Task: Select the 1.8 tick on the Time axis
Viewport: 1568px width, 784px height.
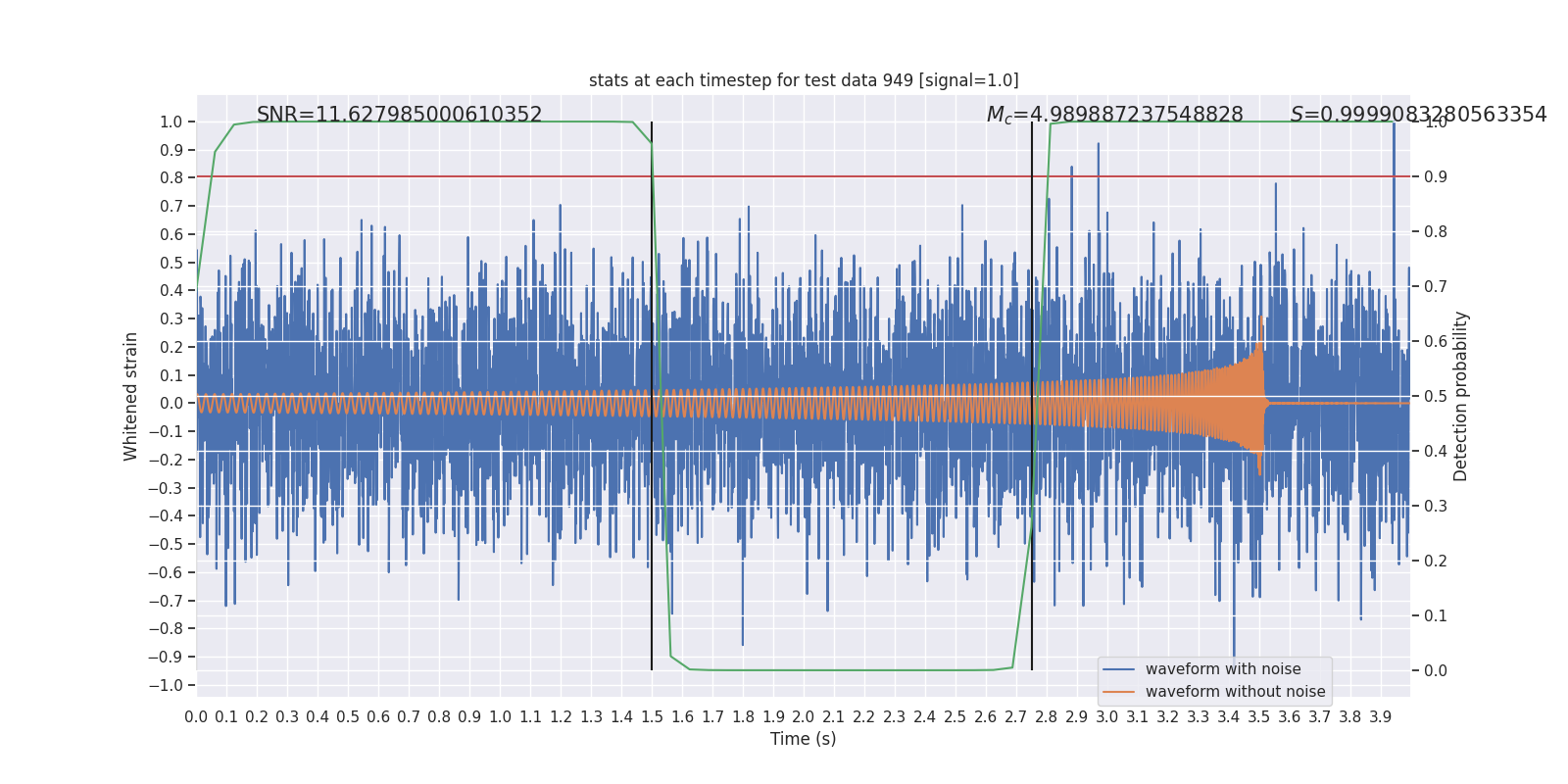Action: pyautogui.click(x=743, y=716)
